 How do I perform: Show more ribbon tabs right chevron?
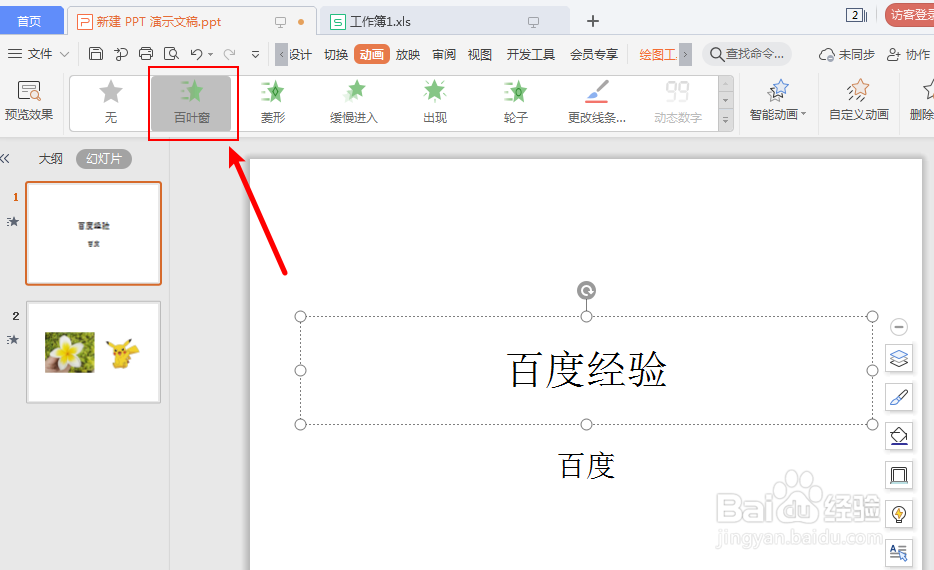686,55
